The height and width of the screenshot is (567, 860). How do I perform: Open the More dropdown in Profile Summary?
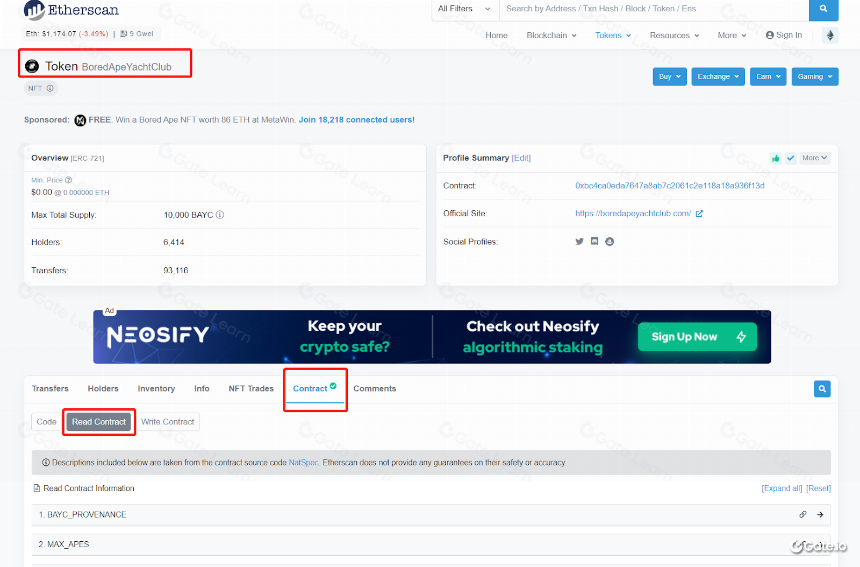[814, 158]
